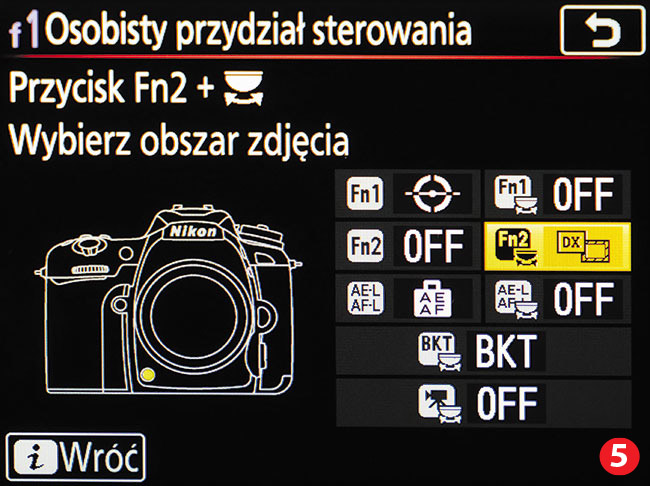Select the BKT plus dial icon

(439, 352)
